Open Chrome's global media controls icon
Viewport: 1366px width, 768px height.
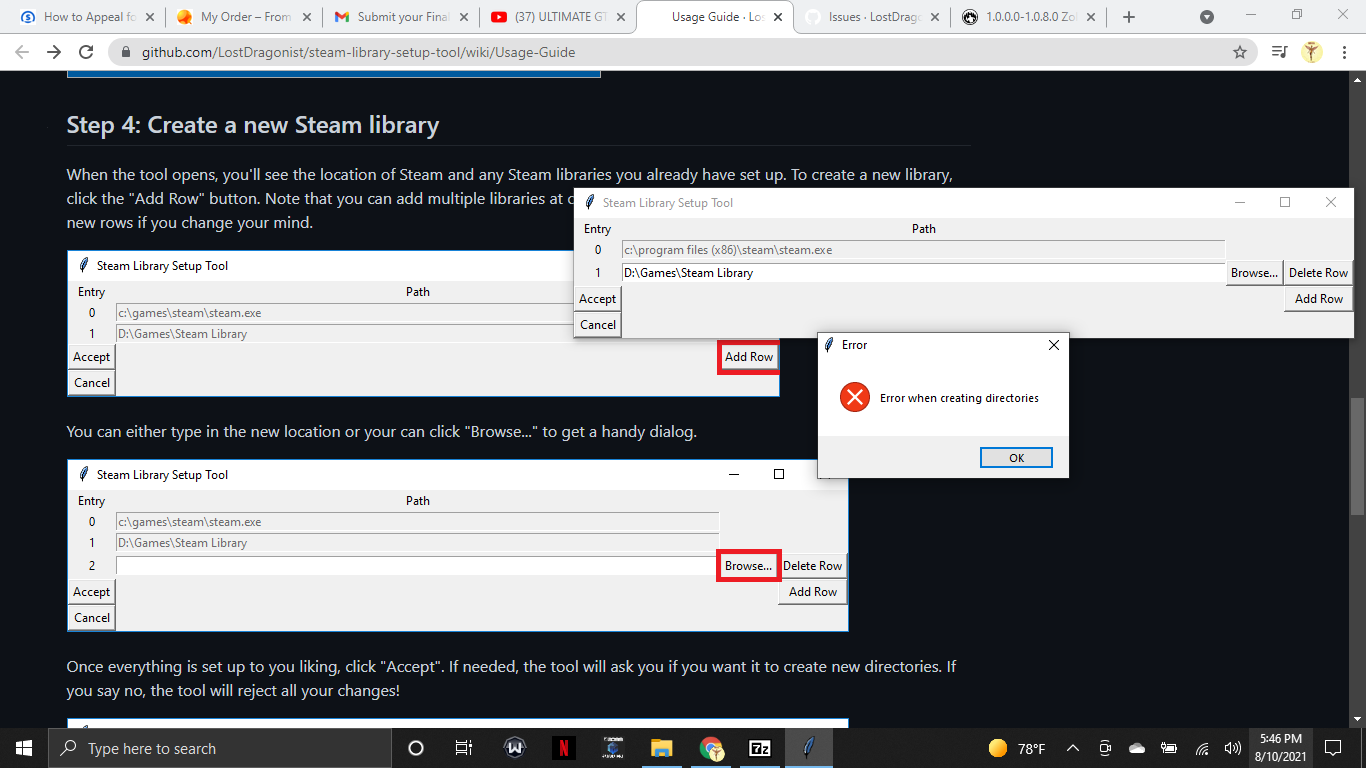(x=1278, y=52)
